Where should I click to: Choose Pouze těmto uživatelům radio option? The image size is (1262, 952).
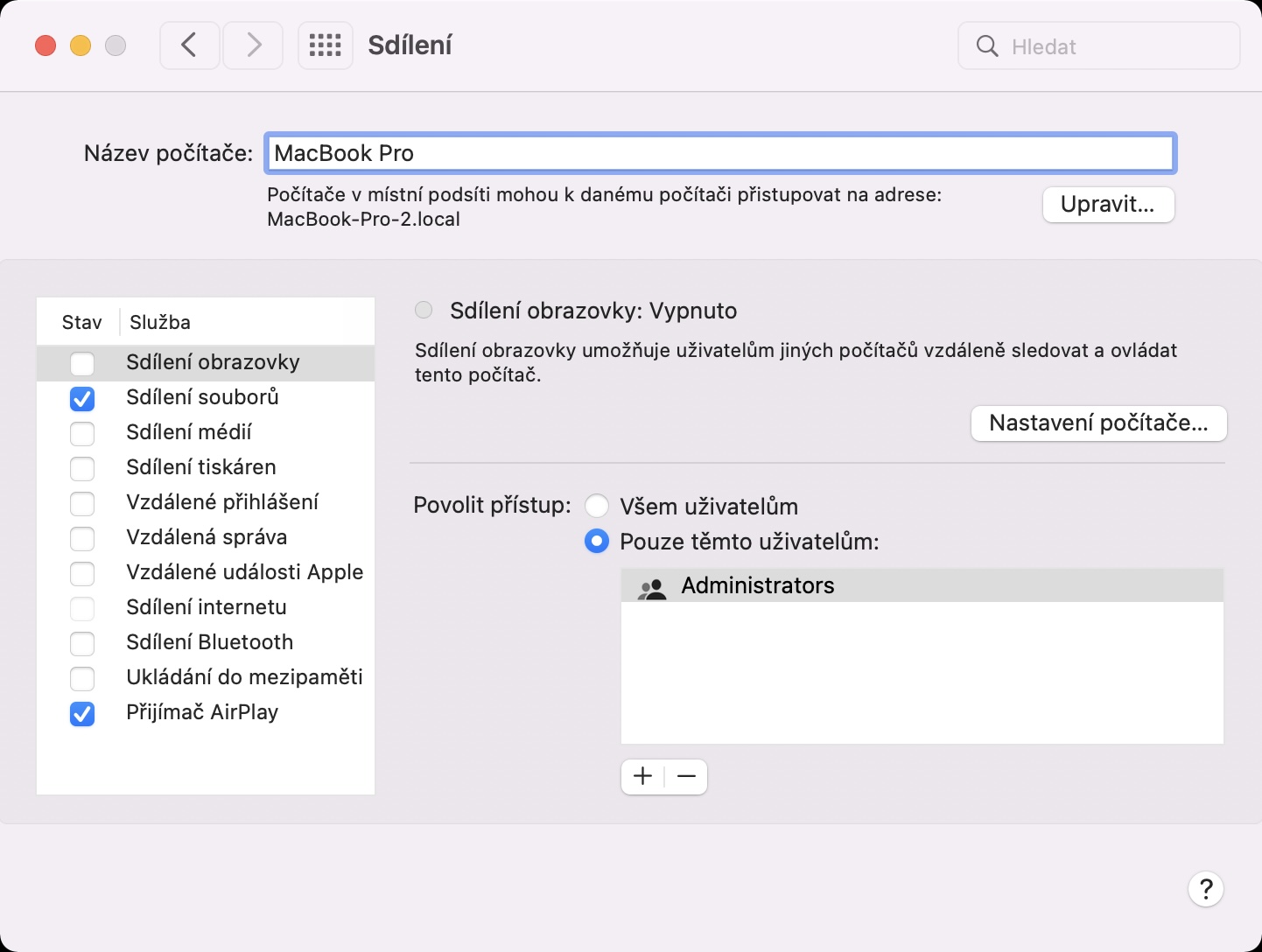[x=597, y=542]
